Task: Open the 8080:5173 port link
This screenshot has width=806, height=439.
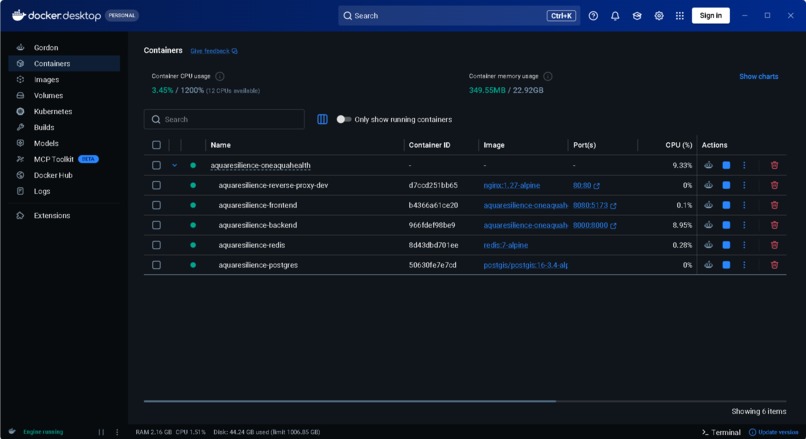Action: click(594, 205)
